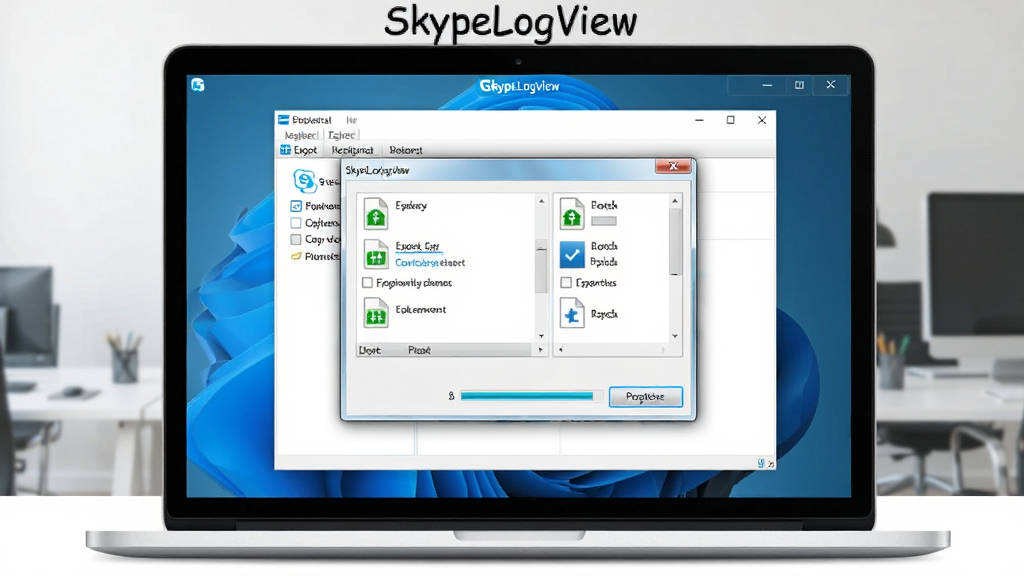Tick the Cog vlo checkbox in the sidebar

(296, 240)
